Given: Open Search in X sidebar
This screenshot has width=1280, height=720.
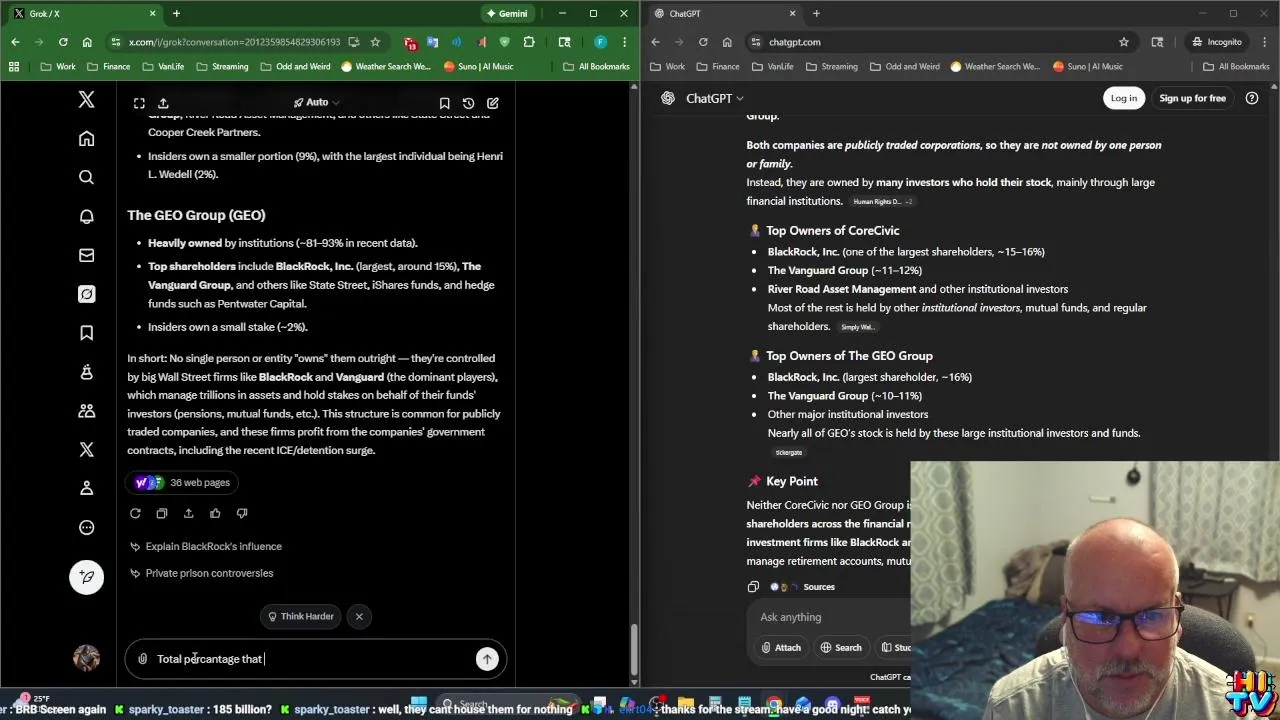Looking at the screenshot, I should coord(86,177).
